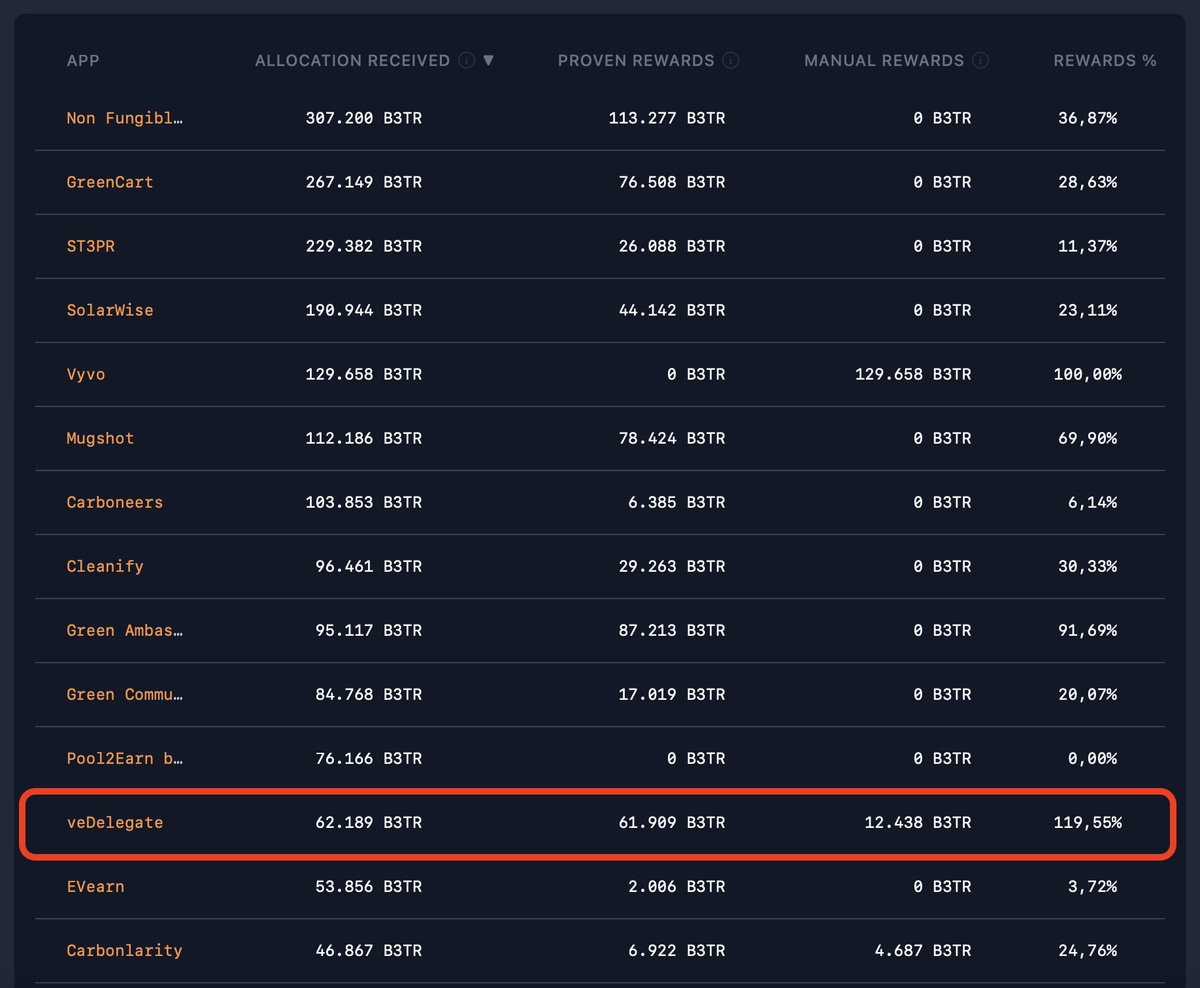This screenshot has width=1200, height=988.
Task: Select proven rewards value 29.263 B3TR
Action: pyautogui.click(x=672, y=566)
